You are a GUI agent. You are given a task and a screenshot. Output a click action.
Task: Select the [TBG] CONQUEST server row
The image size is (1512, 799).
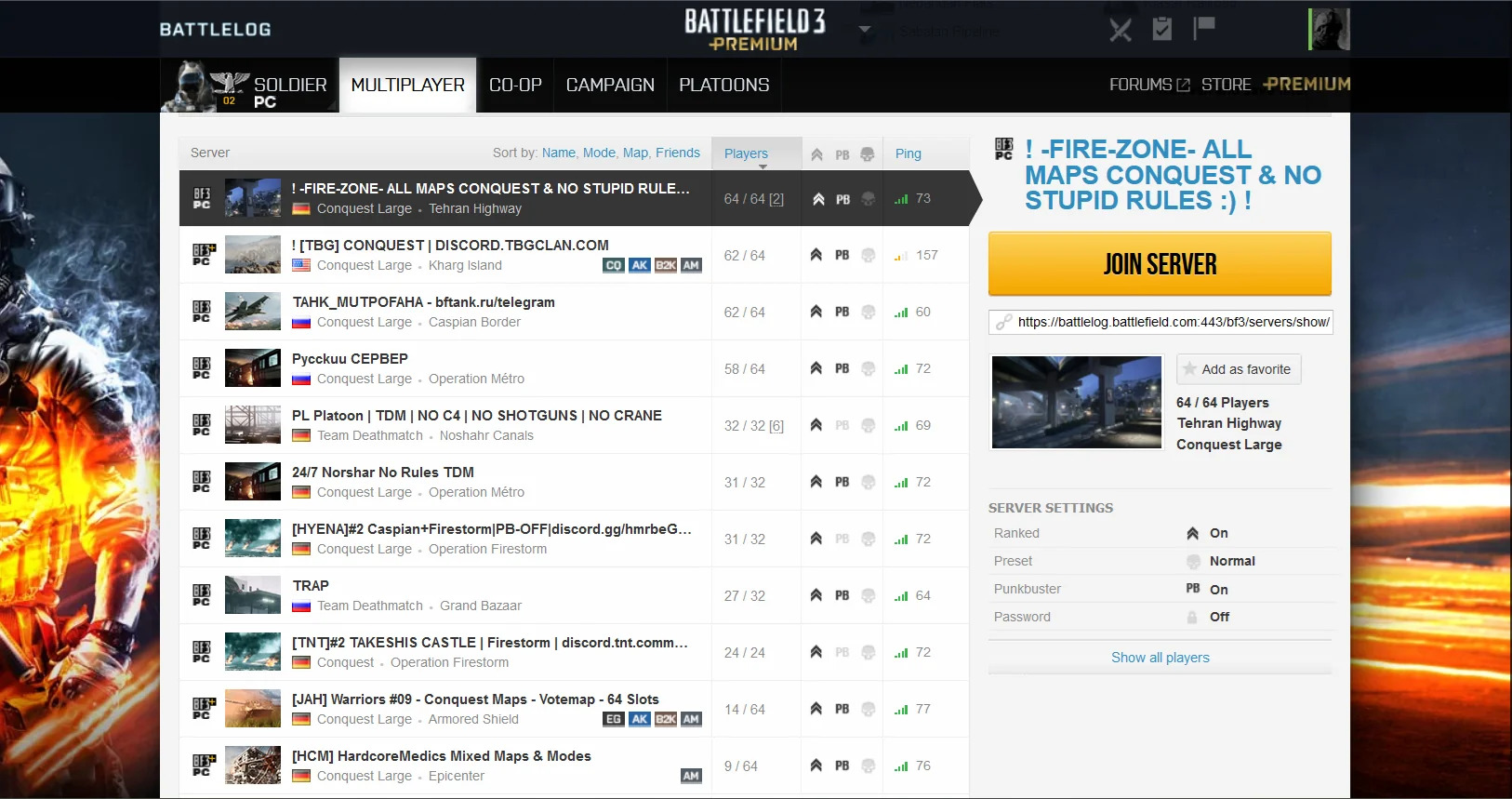pos(574,255)
